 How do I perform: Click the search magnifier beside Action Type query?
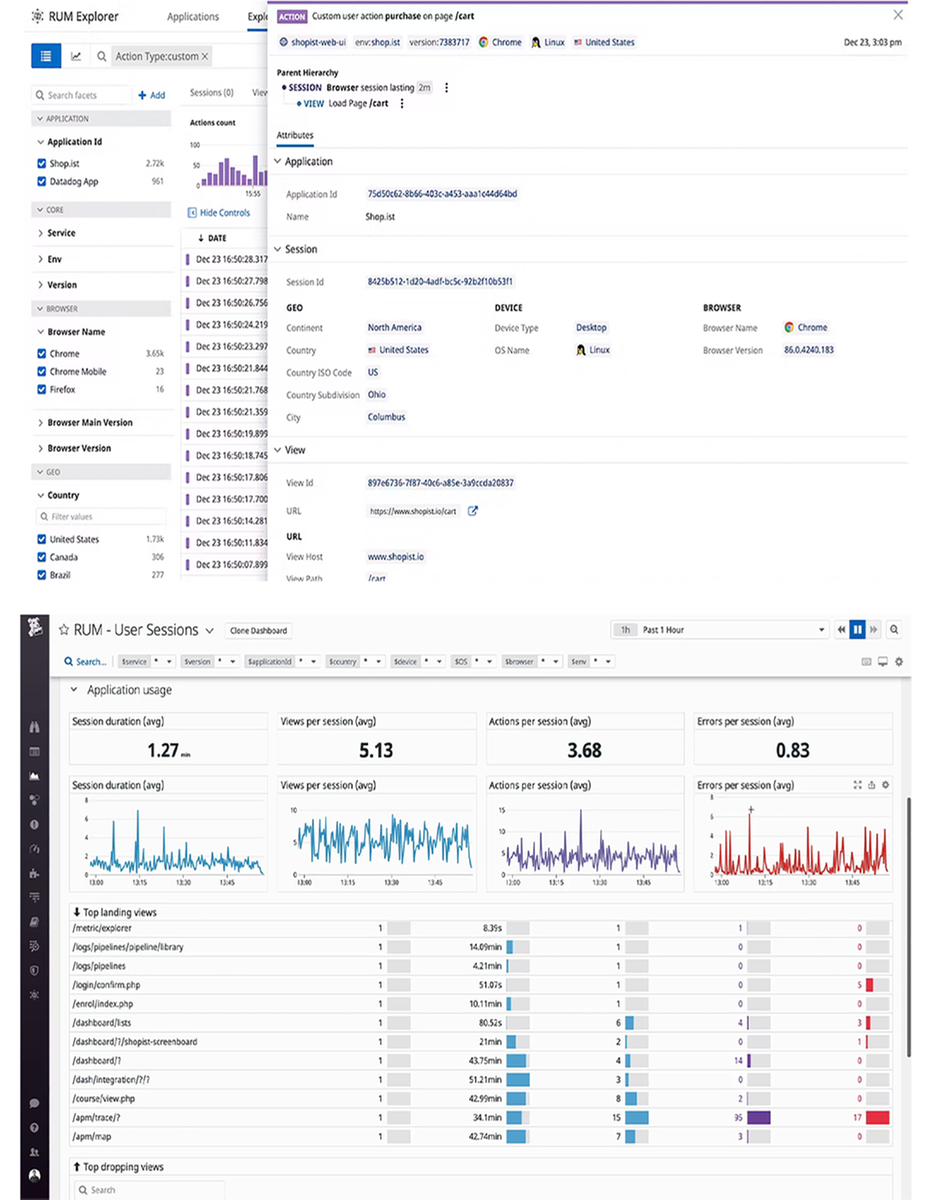coord(102,57)
